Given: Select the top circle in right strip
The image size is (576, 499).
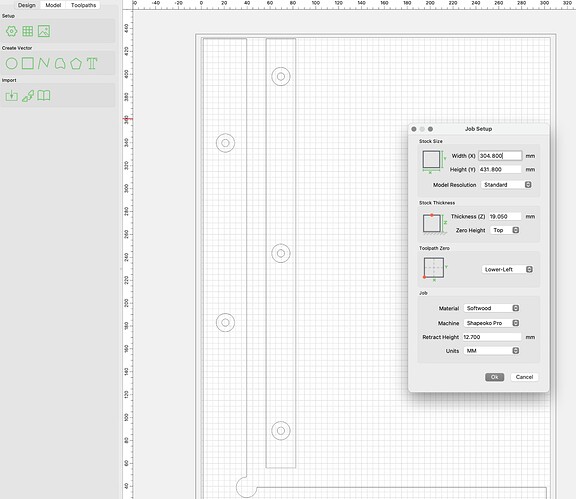Looking at the screenshot, I should pos(281,76).
